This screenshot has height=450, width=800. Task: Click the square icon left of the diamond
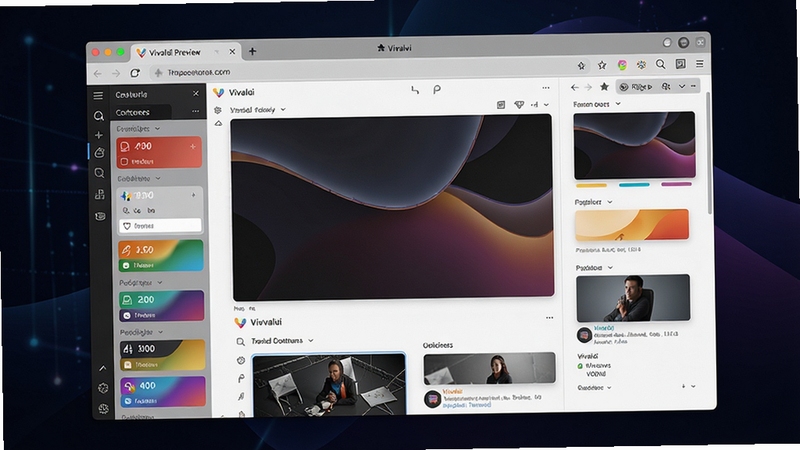(x=501, y=105)
